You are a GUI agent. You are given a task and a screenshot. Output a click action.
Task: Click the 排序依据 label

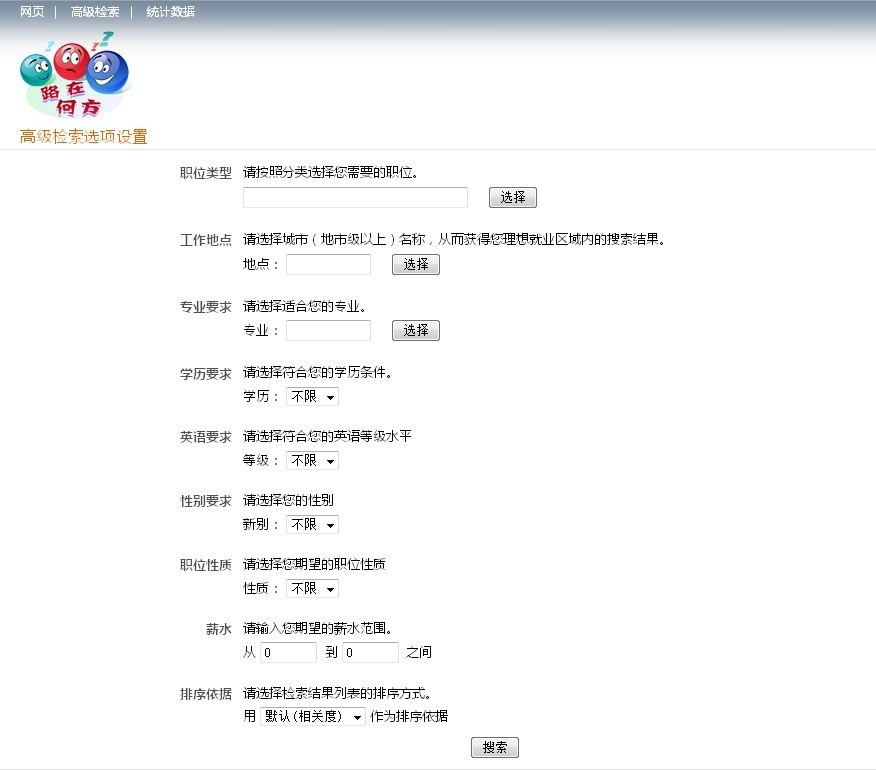(x=206, y=694)
